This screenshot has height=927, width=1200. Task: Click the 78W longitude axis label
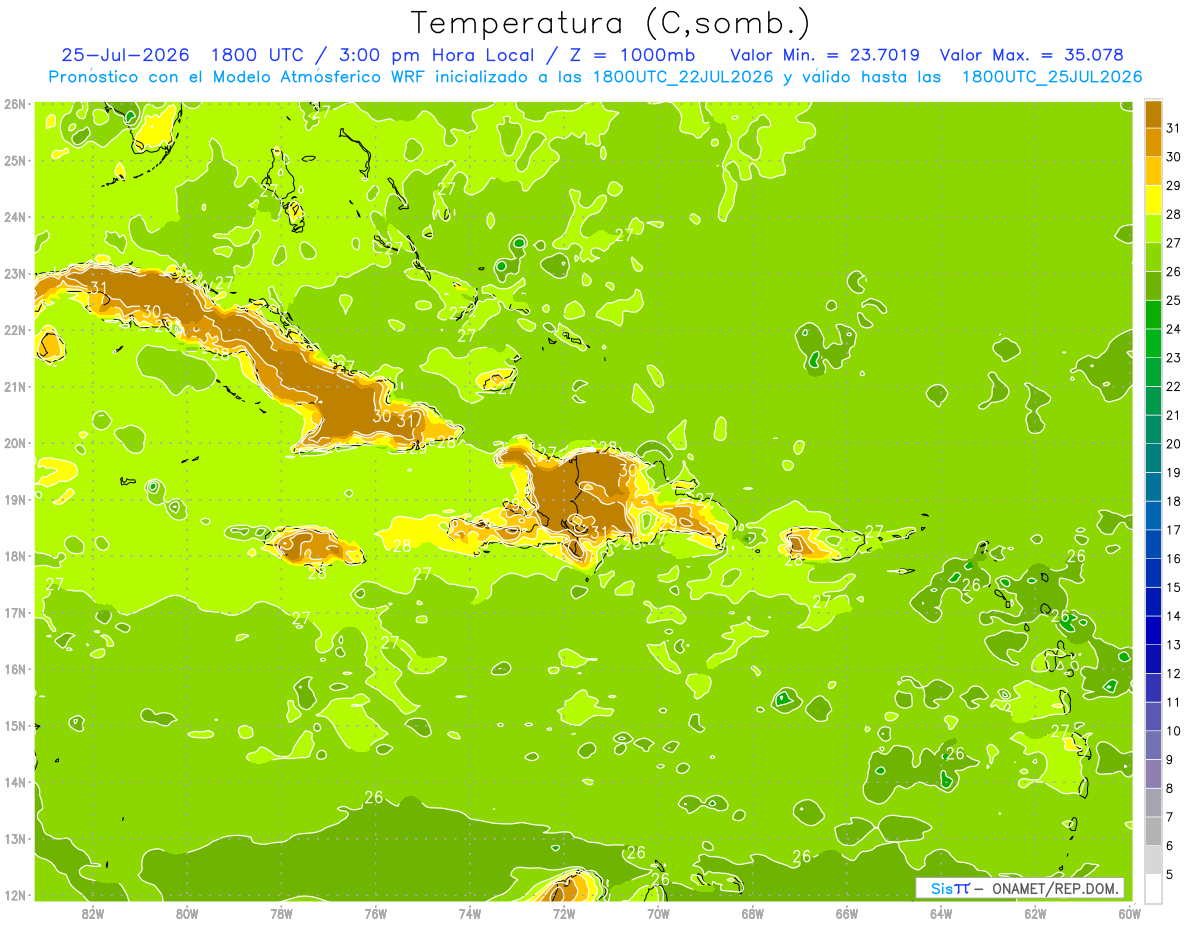coord(281,914)
